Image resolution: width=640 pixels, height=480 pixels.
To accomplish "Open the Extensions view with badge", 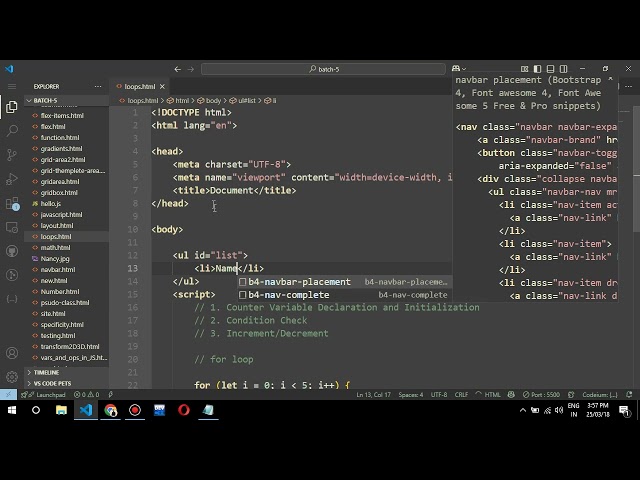I will coord(12,203).
